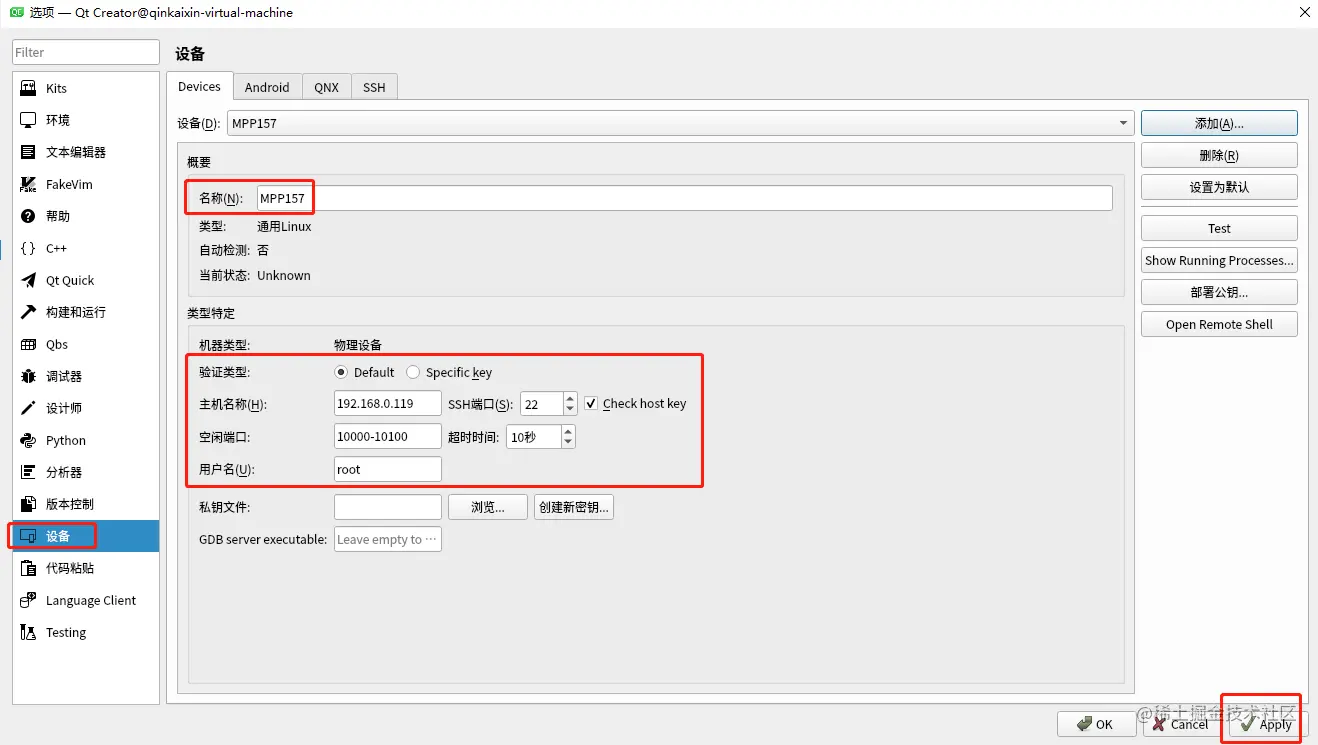Click the 主机名称 field 192.168.0.119
Image resolution: width=1318 pixels, height=745 pixels.
pos(388,403)
